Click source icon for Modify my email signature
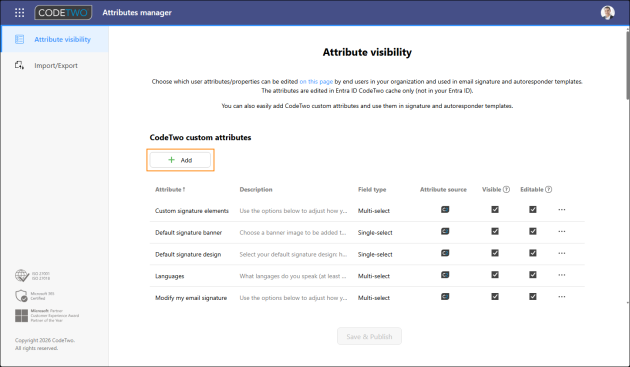 445,296
